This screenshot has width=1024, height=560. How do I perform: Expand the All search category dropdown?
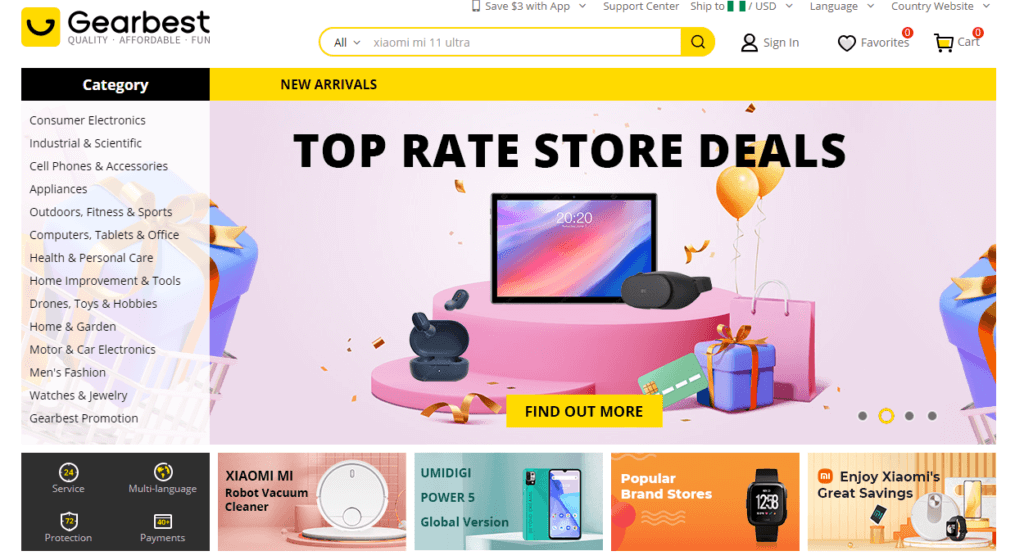pos(347,42)
